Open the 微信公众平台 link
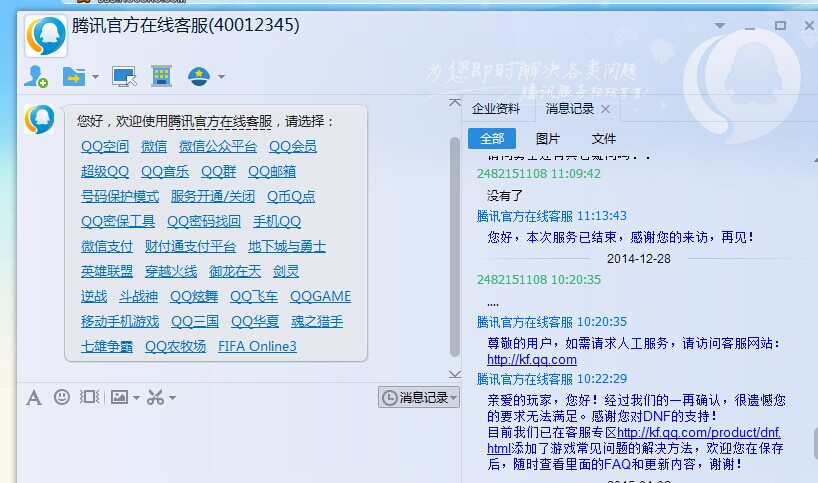 point(218,147)
